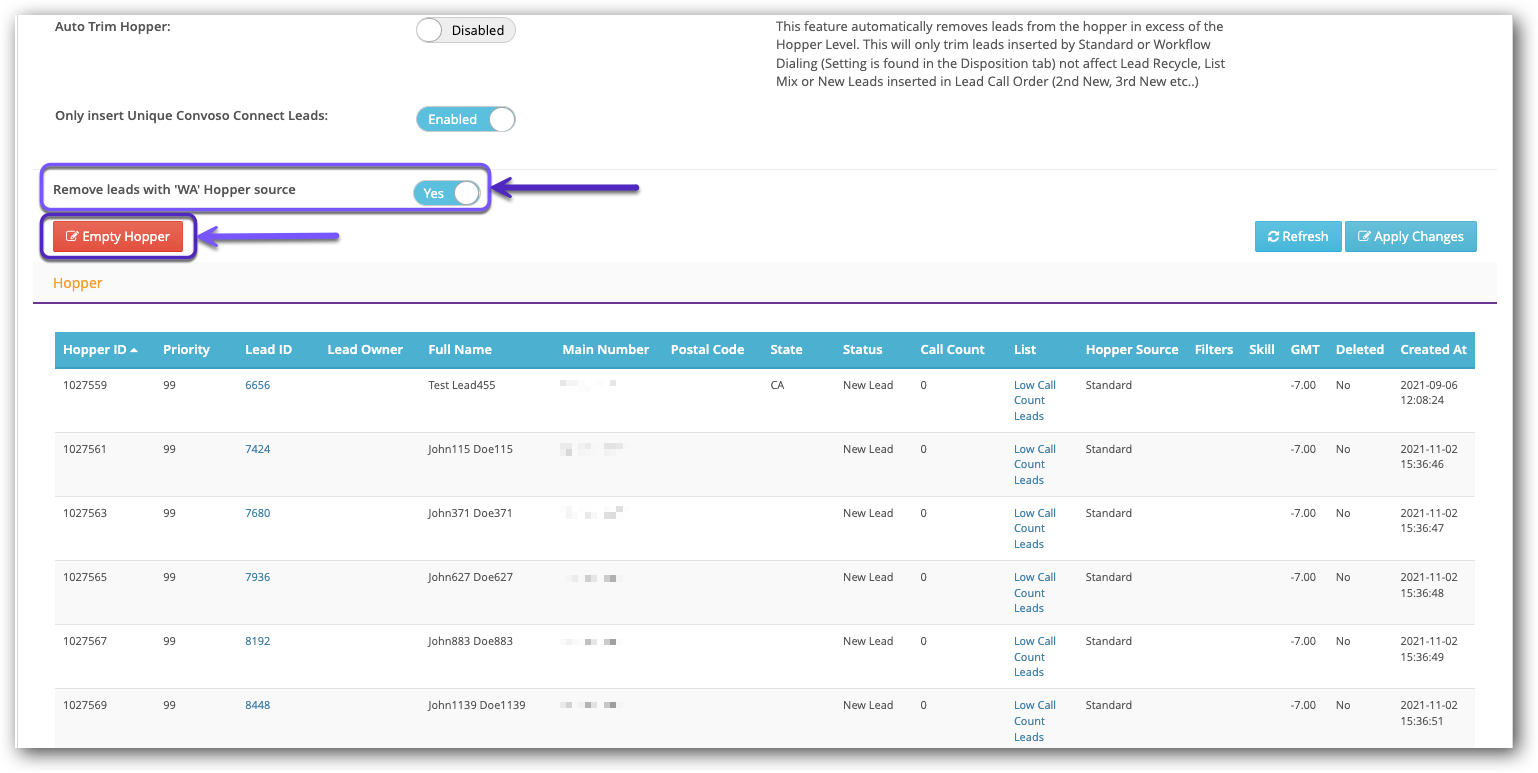
Task: Click hopper ID 1027561 cell
Action: coord(84,449)
